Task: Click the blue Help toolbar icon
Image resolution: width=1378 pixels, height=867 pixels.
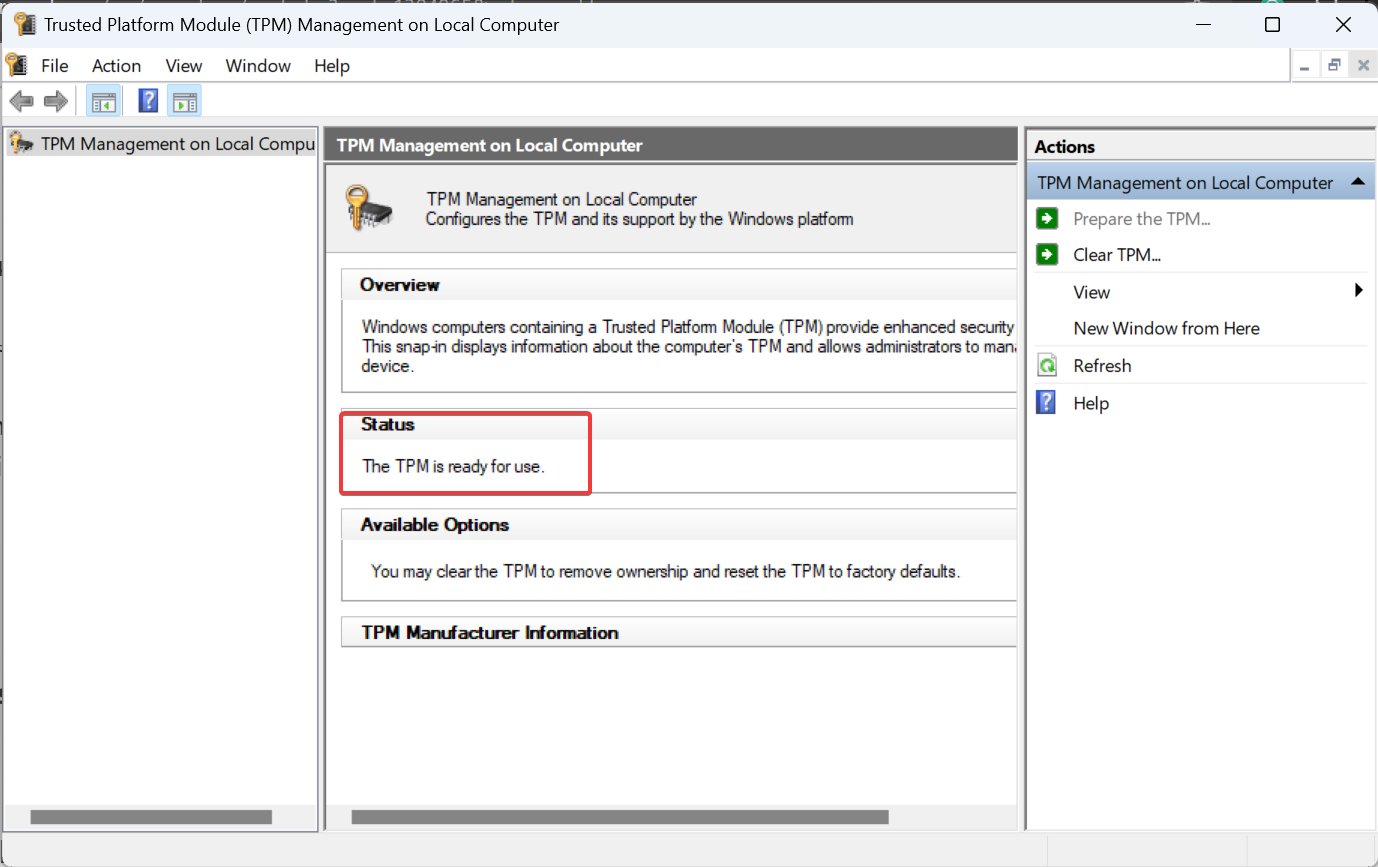Action: coord(148,101)
